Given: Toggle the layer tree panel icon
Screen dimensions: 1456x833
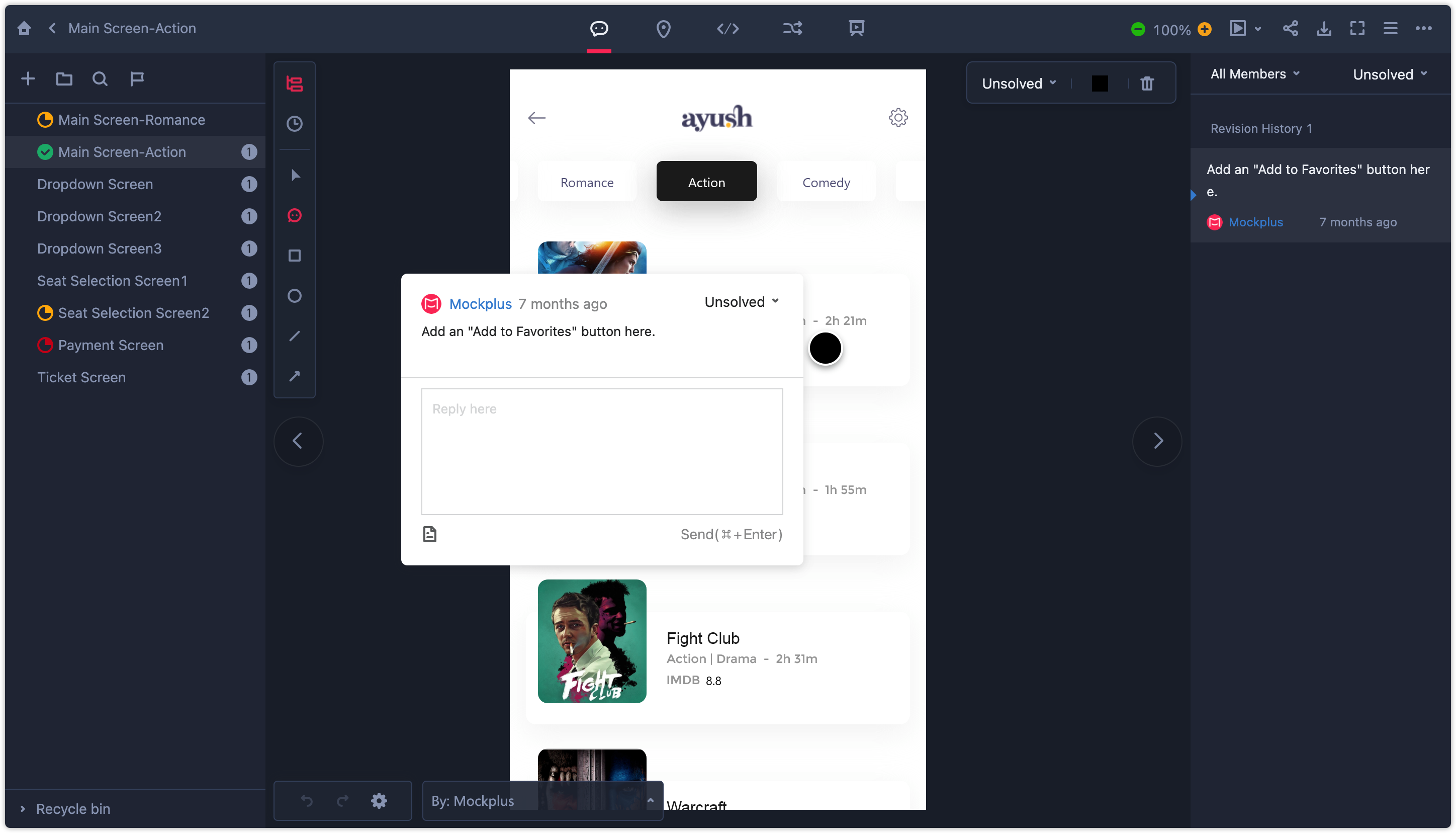Looking at the screenshot, I should tap(295, 84).
